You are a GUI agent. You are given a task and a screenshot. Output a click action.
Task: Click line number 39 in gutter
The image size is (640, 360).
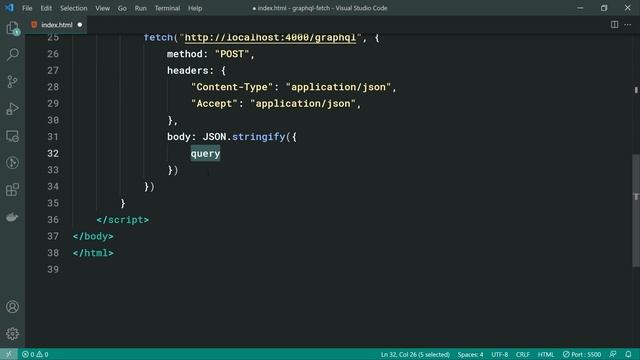pyautogui.click(x=53, y=269)
